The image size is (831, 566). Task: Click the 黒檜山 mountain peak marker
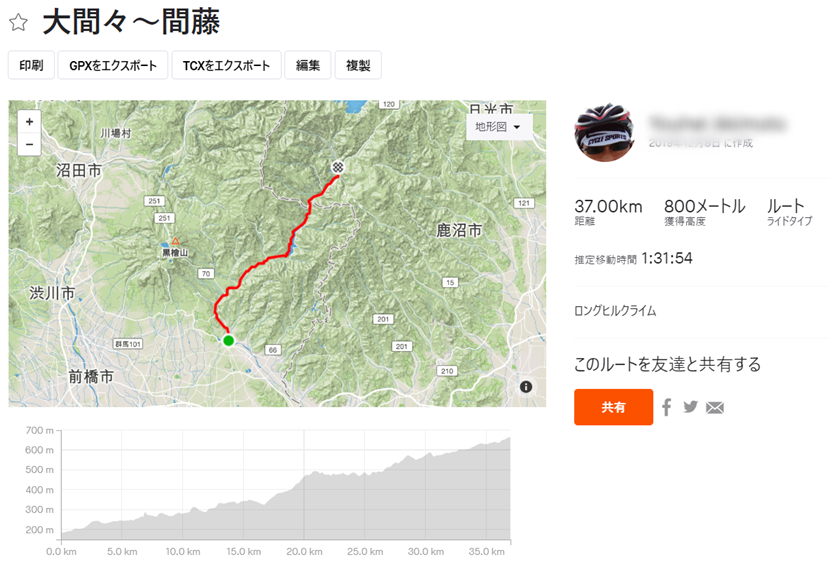click(175, 241)
